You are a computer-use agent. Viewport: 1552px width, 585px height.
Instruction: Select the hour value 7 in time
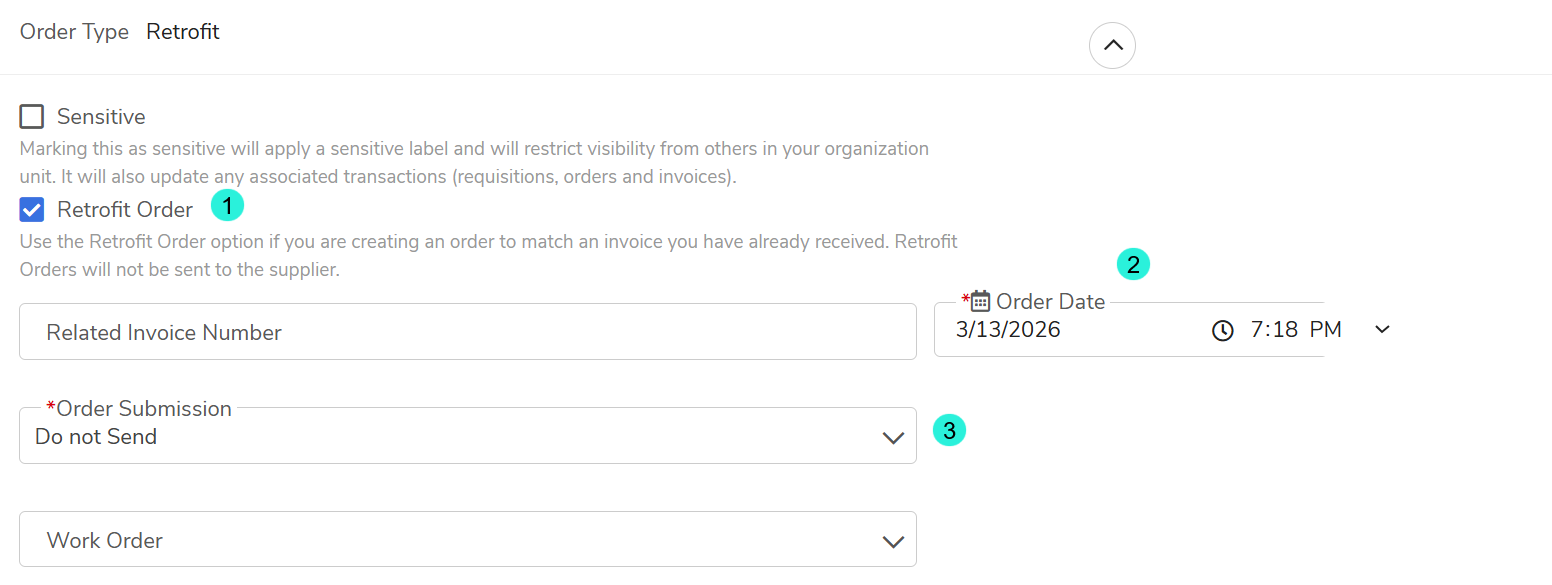pos(1257,330)
